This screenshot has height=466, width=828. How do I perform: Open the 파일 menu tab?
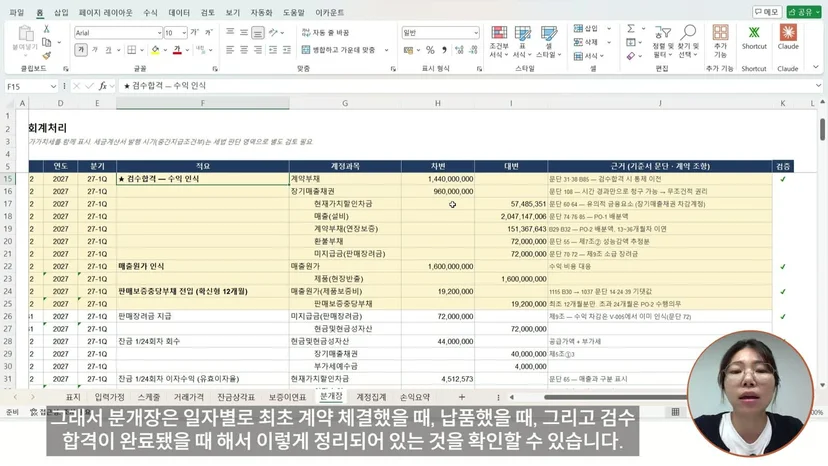tap(17, 12)
